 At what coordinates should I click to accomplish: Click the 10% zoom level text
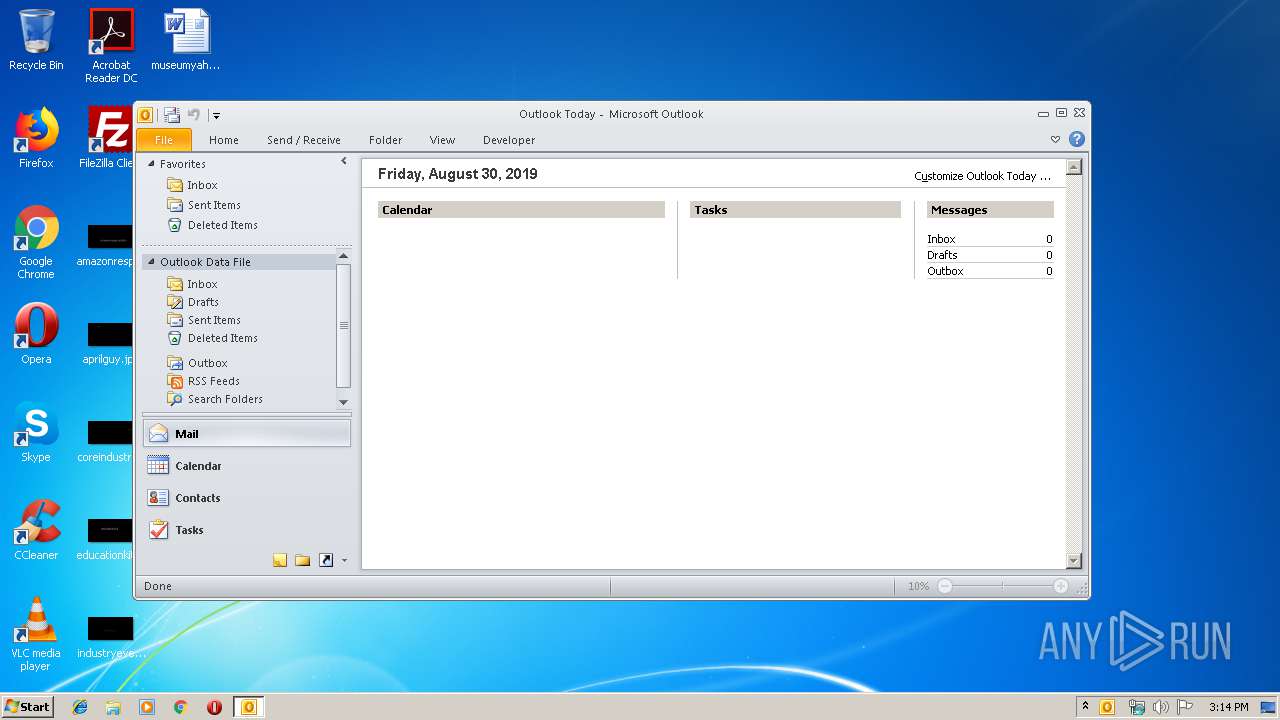tap(918, 586)
